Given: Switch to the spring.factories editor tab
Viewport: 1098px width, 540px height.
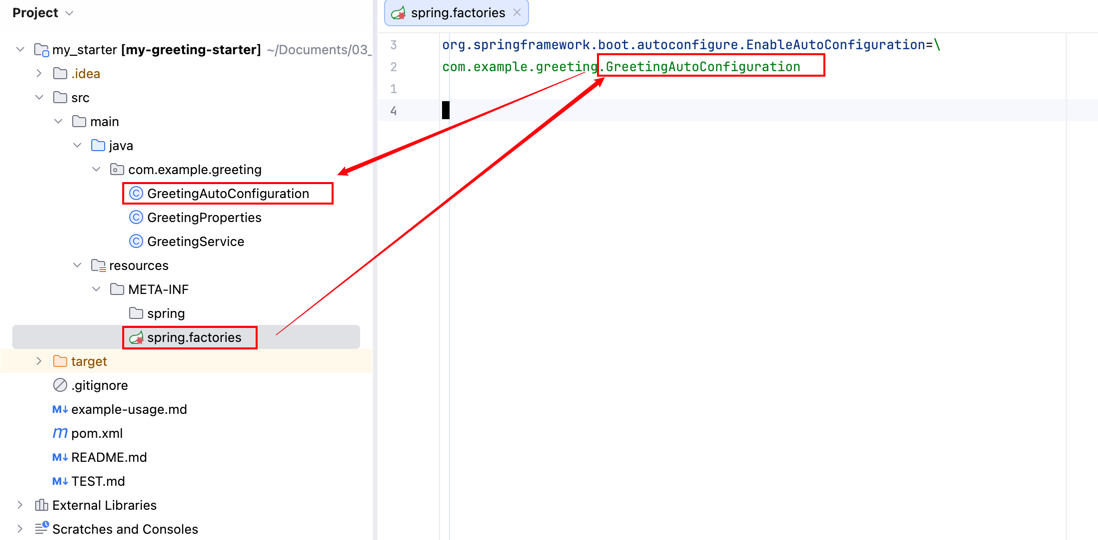Looking at the screenshot, I should point(457,13).
